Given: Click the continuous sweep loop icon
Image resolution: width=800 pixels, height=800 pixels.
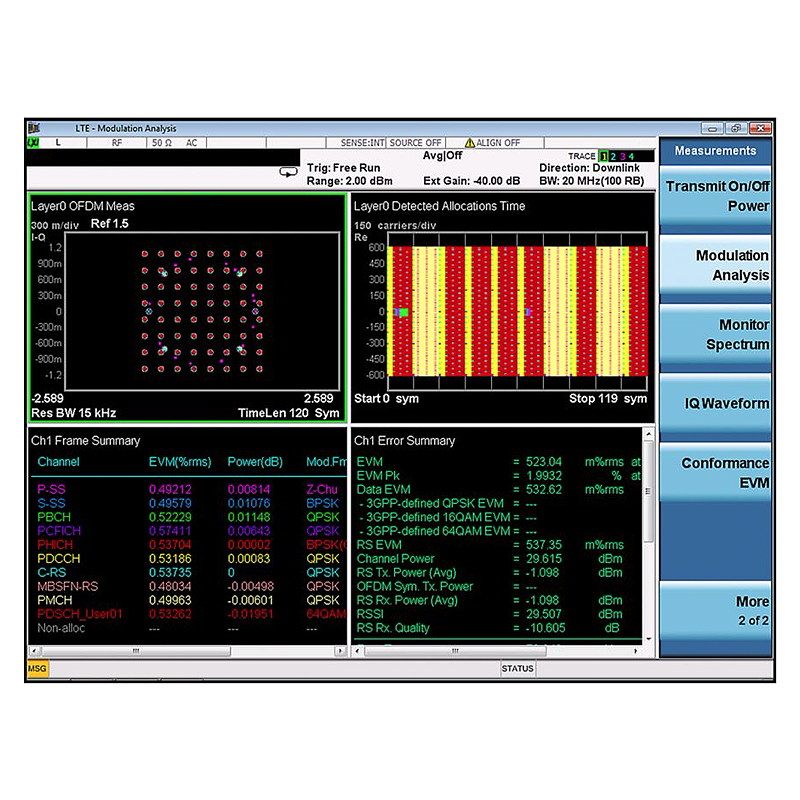Looking at the screenshot, I should [x=288, y=172].
